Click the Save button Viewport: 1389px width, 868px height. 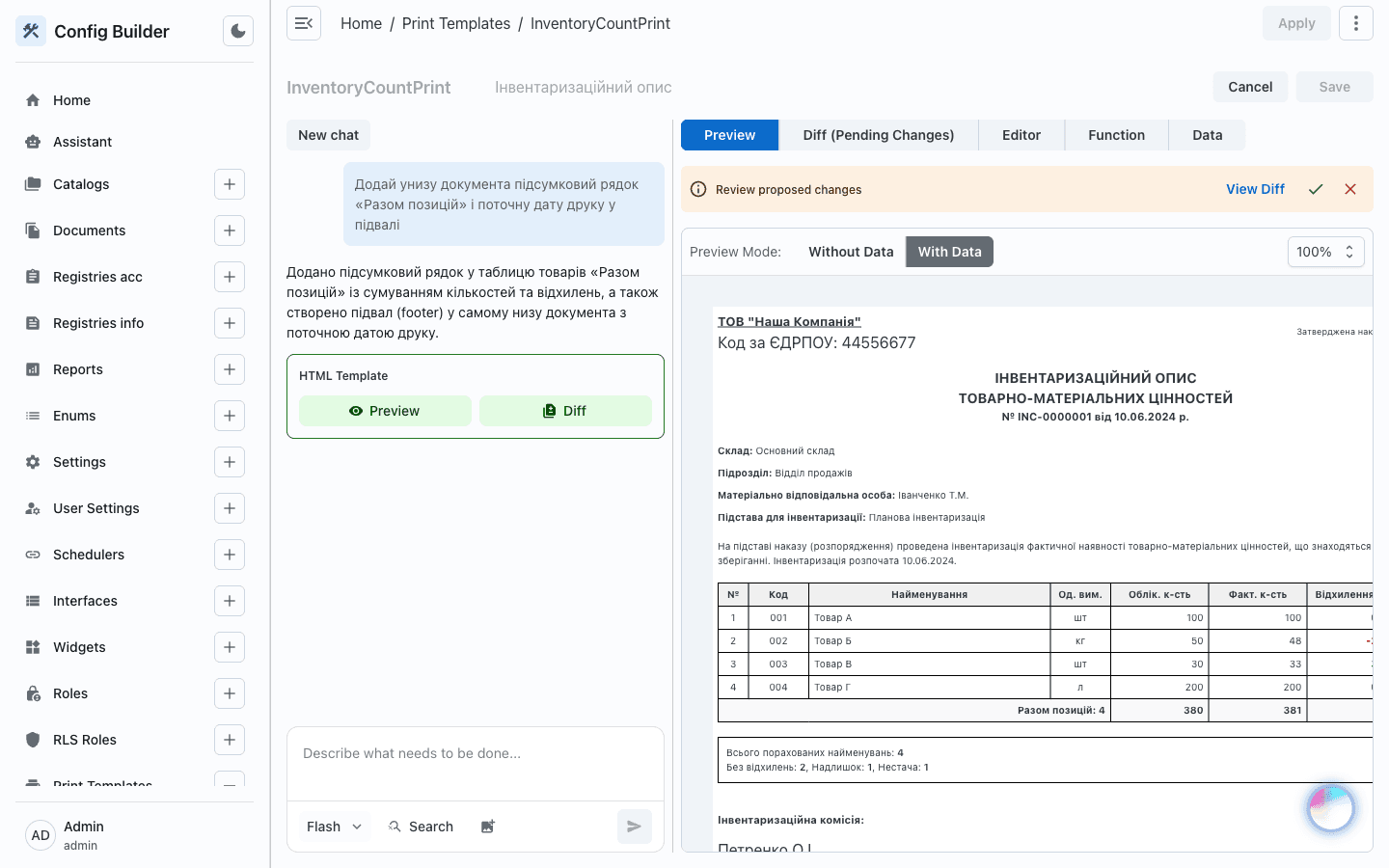pyautogui.click(x=1335, y=87)
